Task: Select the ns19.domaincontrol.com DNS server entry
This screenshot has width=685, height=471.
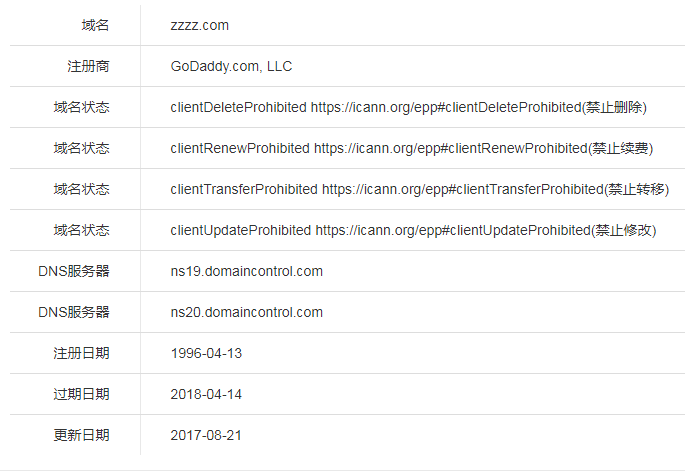Action: point(246,271)
